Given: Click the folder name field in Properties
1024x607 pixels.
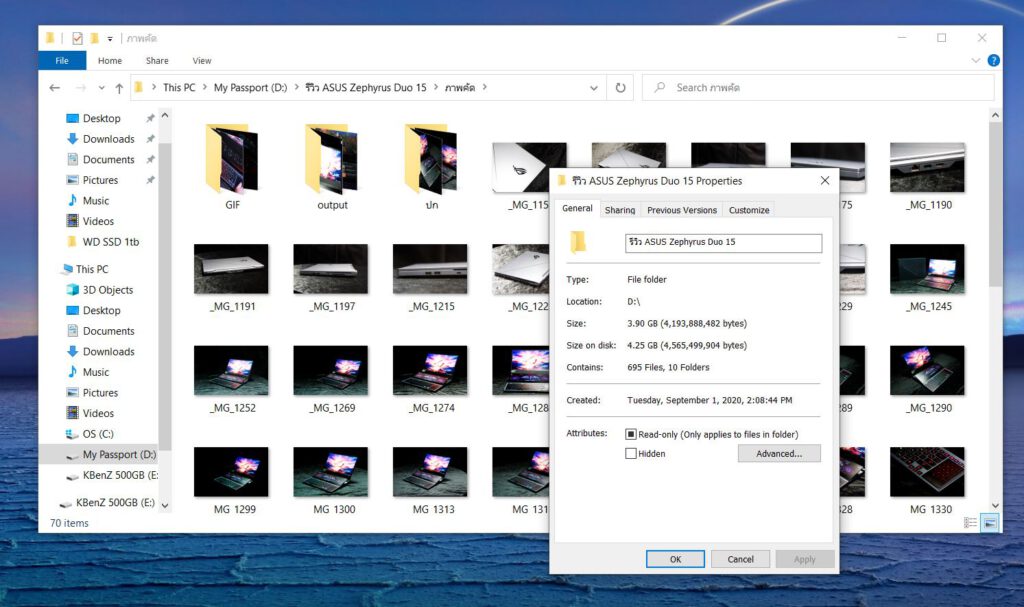Looking at the screenshot, I should click(724, 242).
